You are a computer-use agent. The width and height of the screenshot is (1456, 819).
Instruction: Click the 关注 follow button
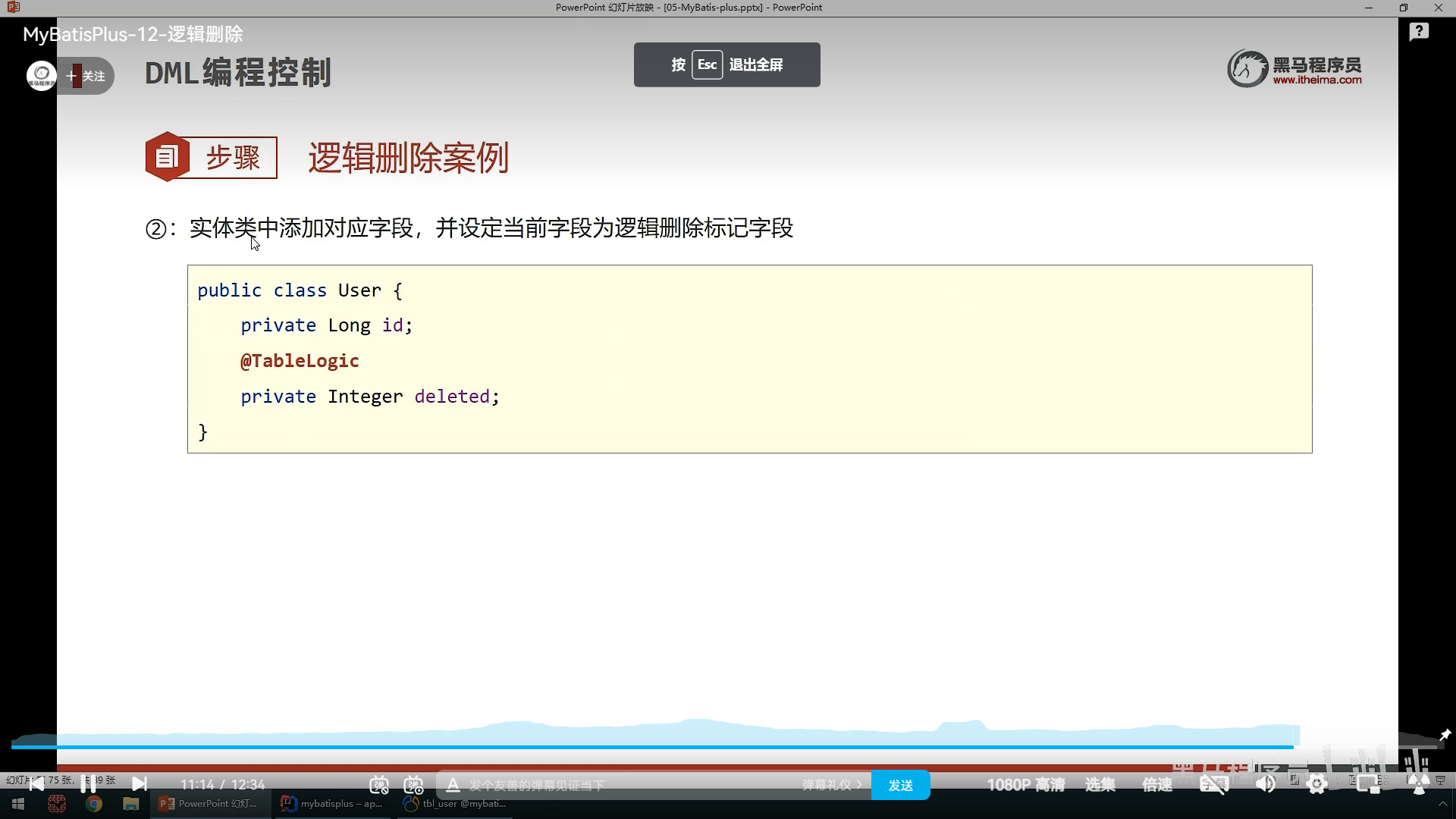point(86,76)
